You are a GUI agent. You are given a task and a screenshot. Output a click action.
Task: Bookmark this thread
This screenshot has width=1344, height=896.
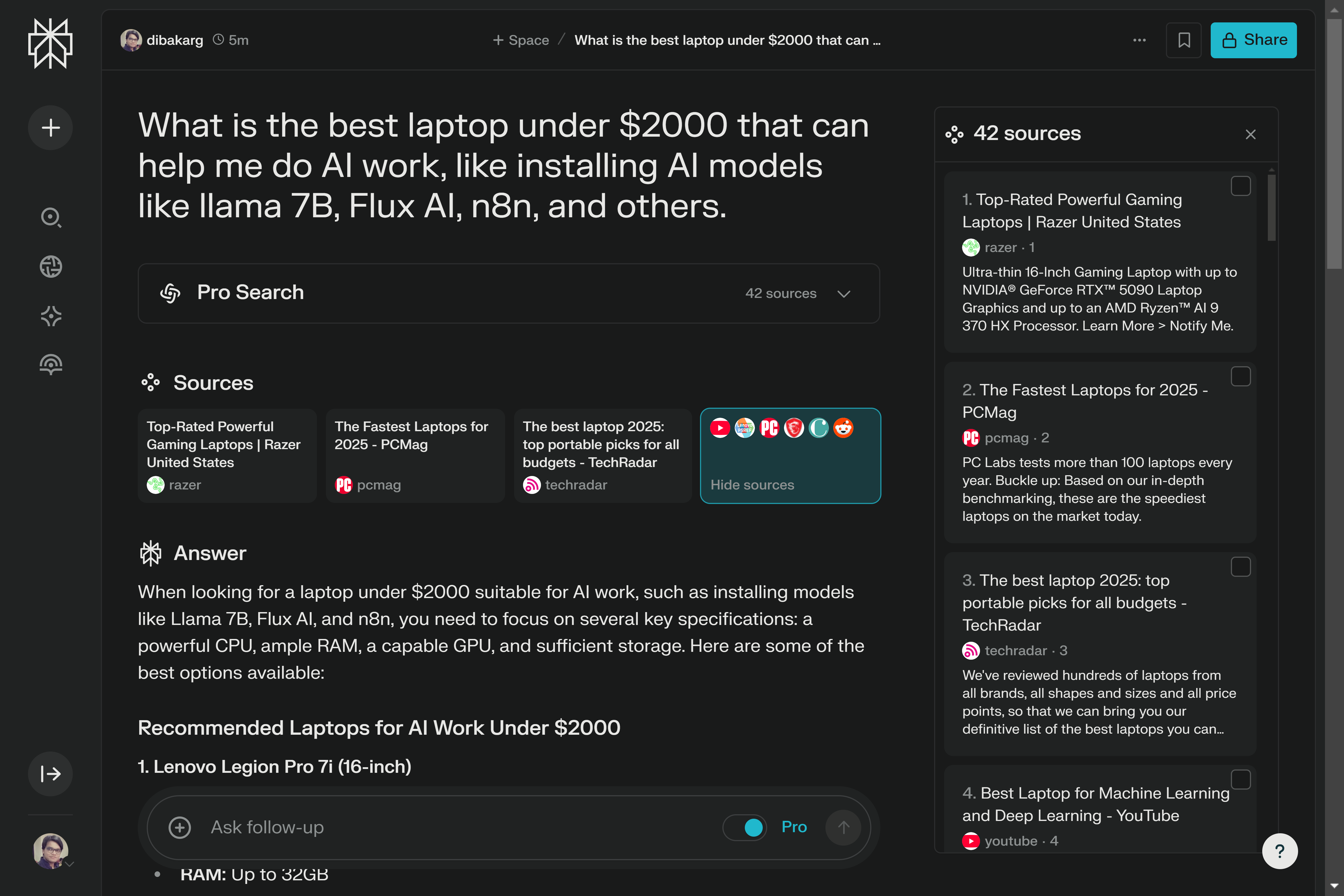pyautogui.click(x=1184, y=40)
